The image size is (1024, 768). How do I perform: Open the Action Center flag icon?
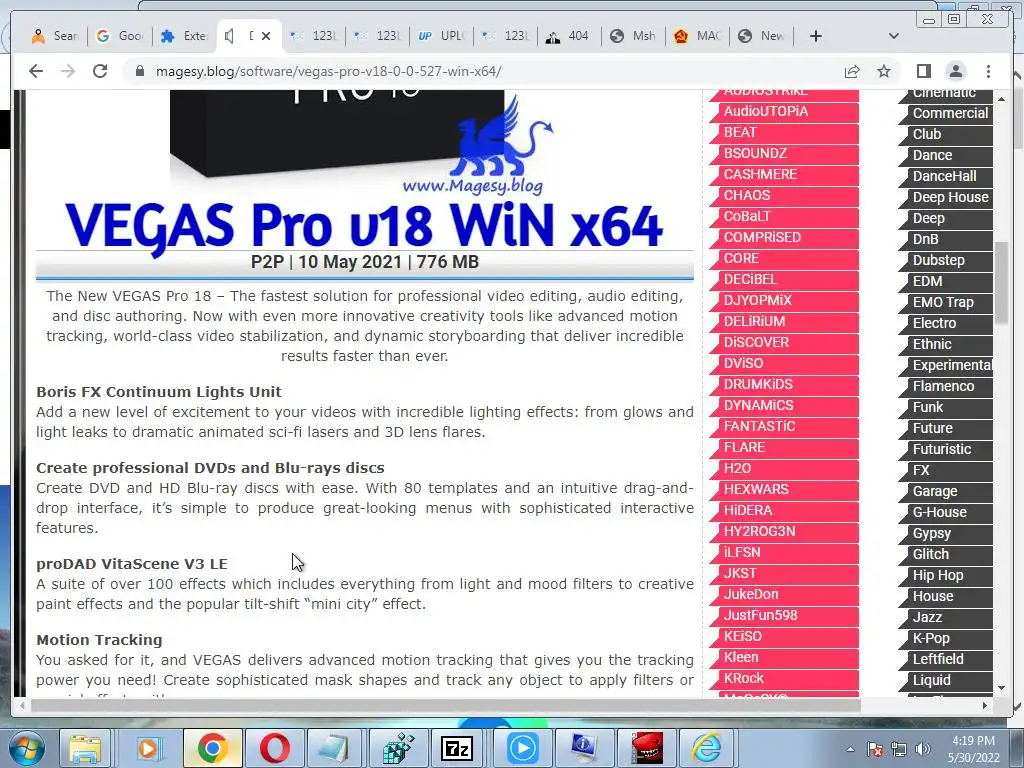pos(875,749)
